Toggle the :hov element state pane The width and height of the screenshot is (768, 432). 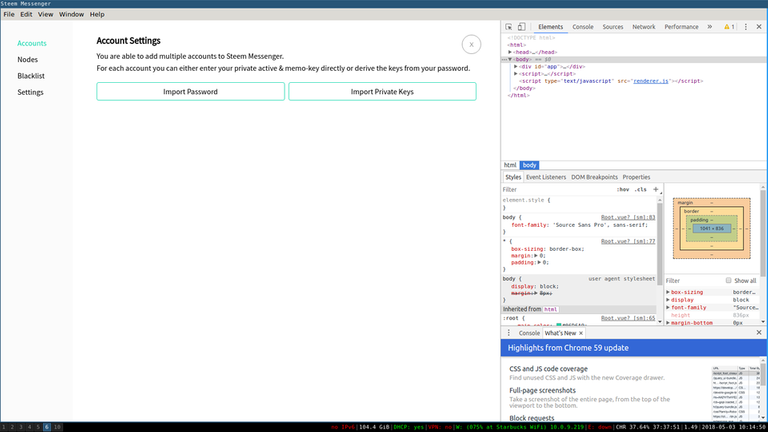click(623, 190)
